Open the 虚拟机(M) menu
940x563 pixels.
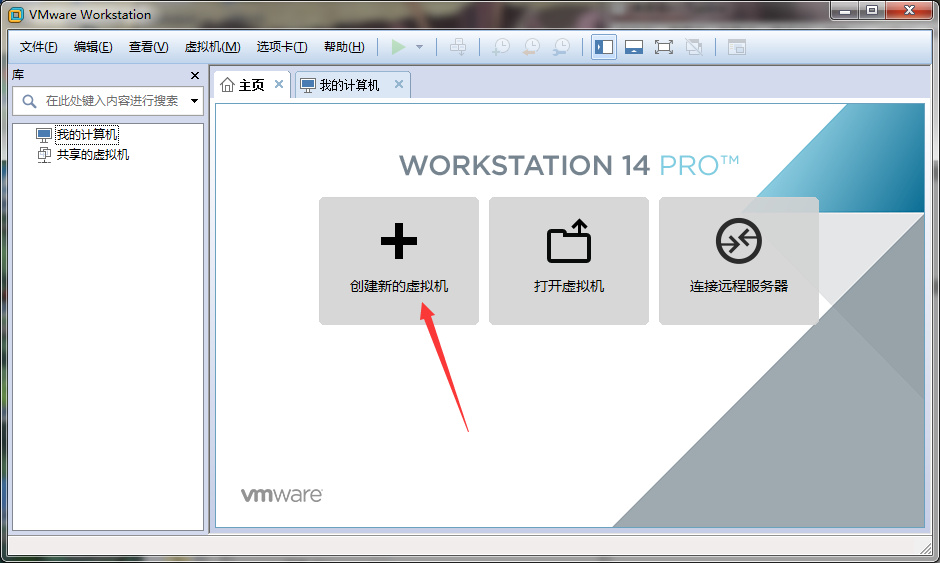[212, 47]
